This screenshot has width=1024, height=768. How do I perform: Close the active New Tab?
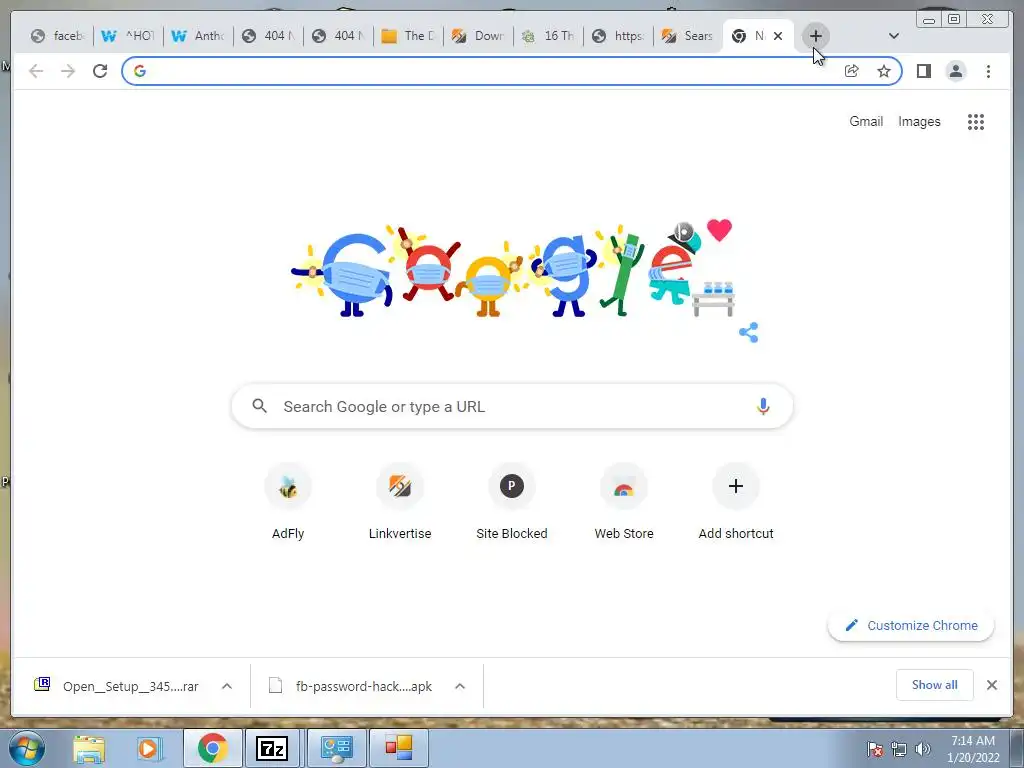(778, 36)
